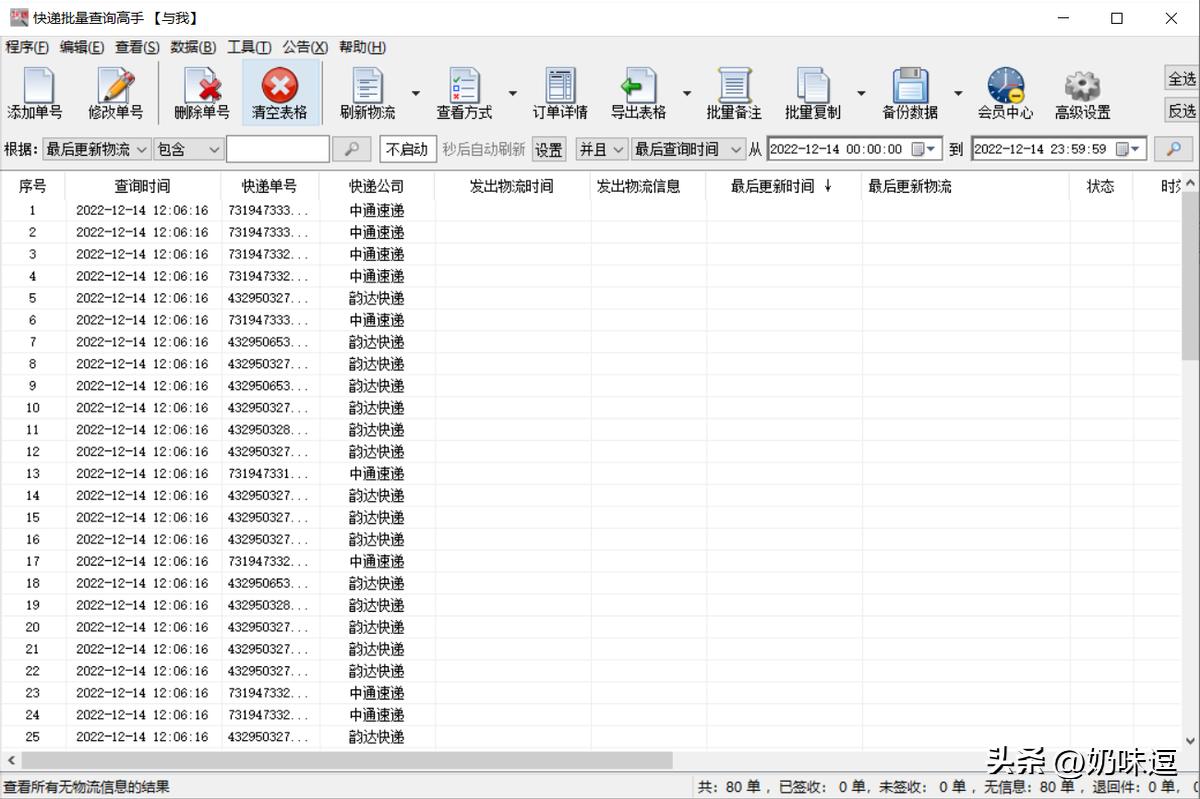The height and width of the screenshot is (799, 1200).
Task: Open 订单详情 order details
Action: click(x=560, y=91)
